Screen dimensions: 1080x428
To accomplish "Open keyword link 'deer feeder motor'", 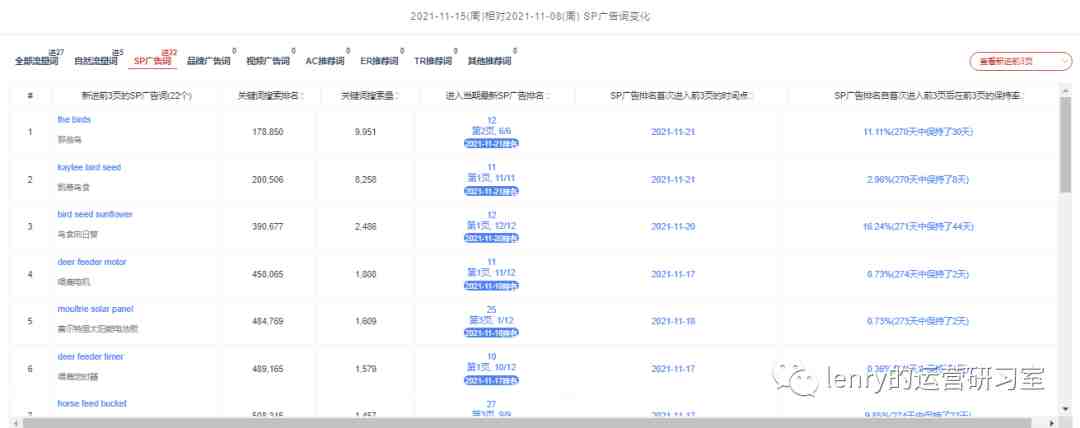I will click(92, 262).
